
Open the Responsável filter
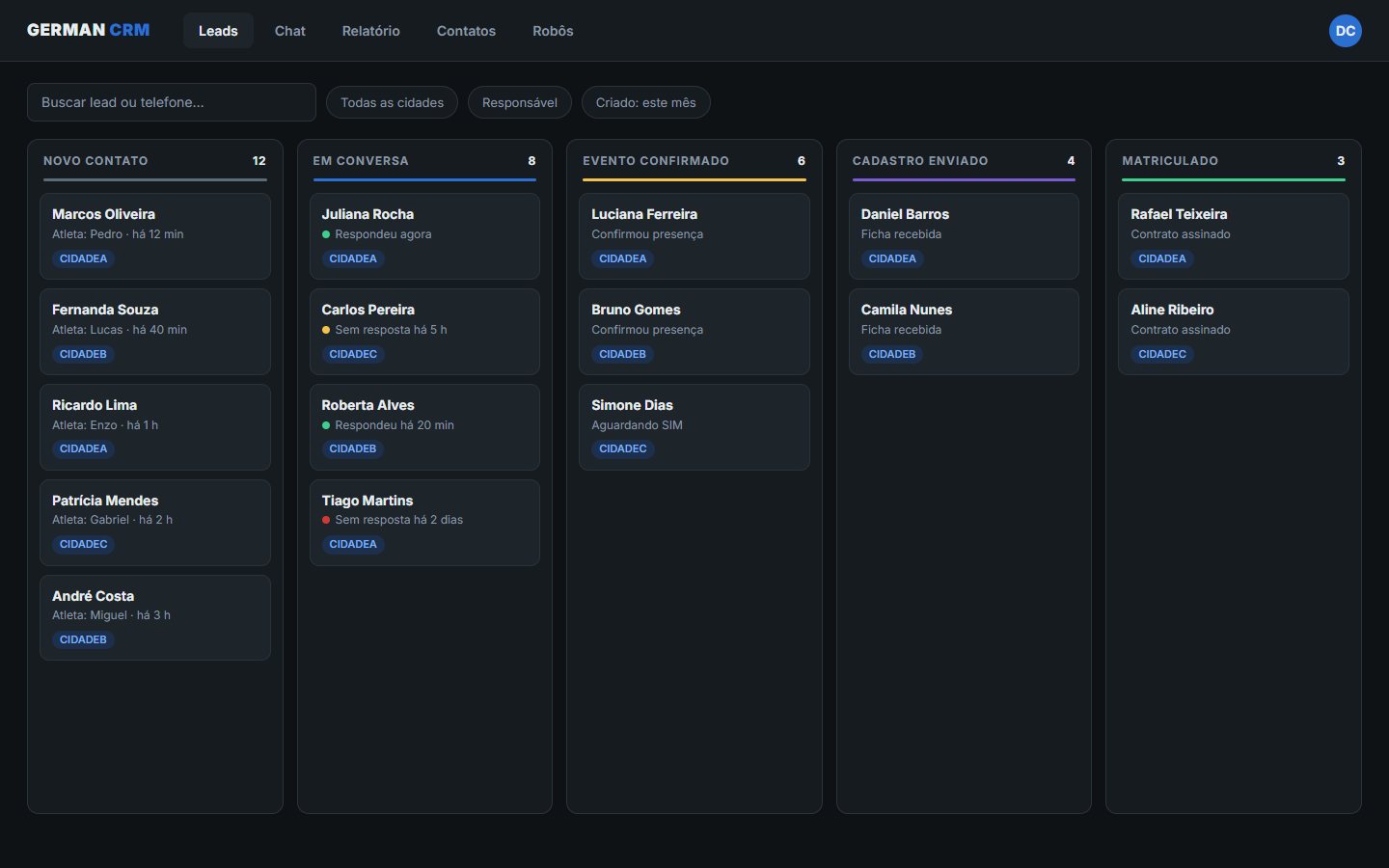pos(519,102)
